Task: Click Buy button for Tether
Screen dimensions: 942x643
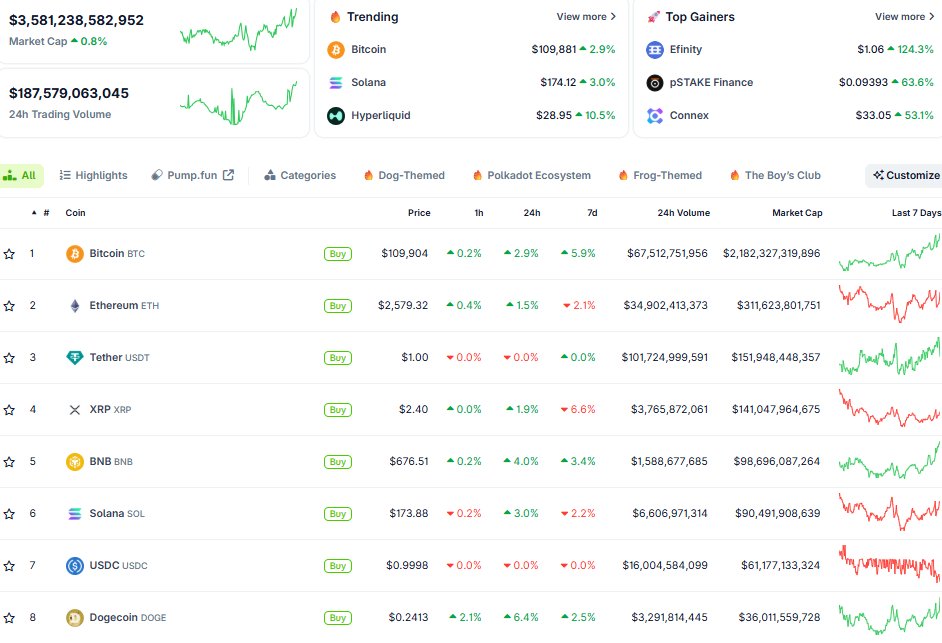Action: click(x=338, y=358)
